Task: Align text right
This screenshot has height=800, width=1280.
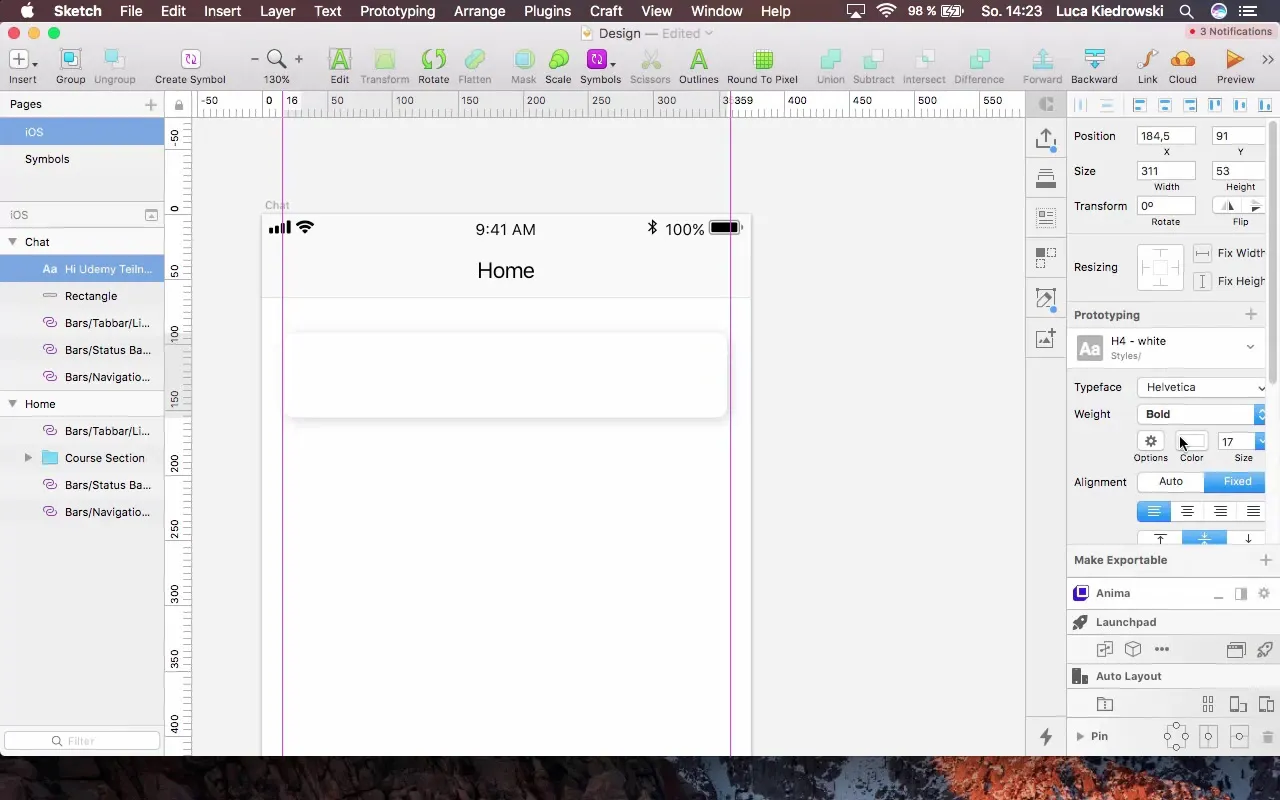Action: point(1220,511)
